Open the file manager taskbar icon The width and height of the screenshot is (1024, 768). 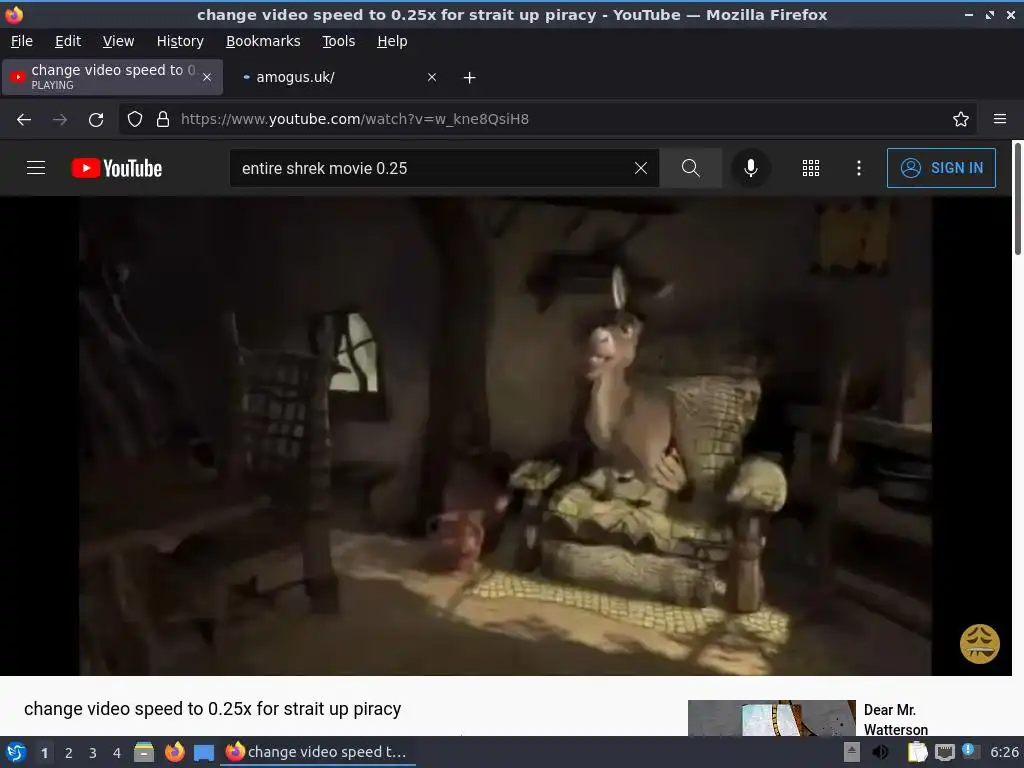click(x=144, y=752)
